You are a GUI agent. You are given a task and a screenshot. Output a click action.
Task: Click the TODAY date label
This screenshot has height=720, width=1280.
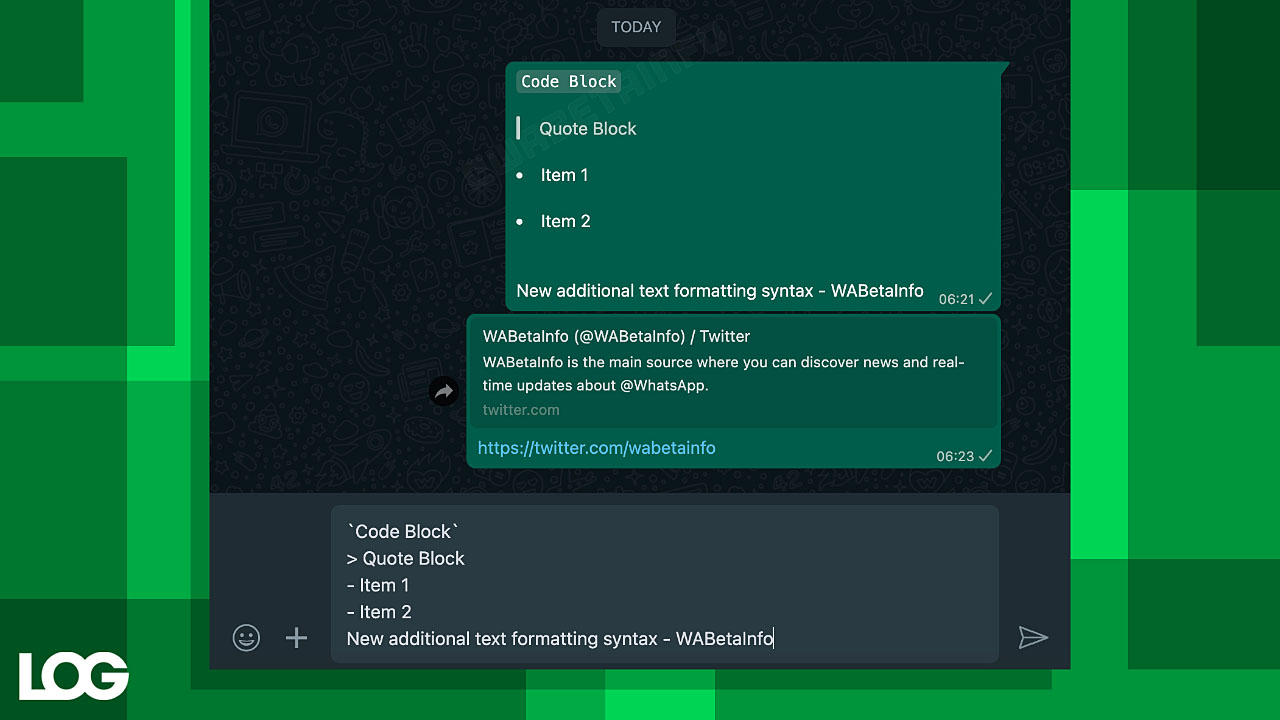636,27
